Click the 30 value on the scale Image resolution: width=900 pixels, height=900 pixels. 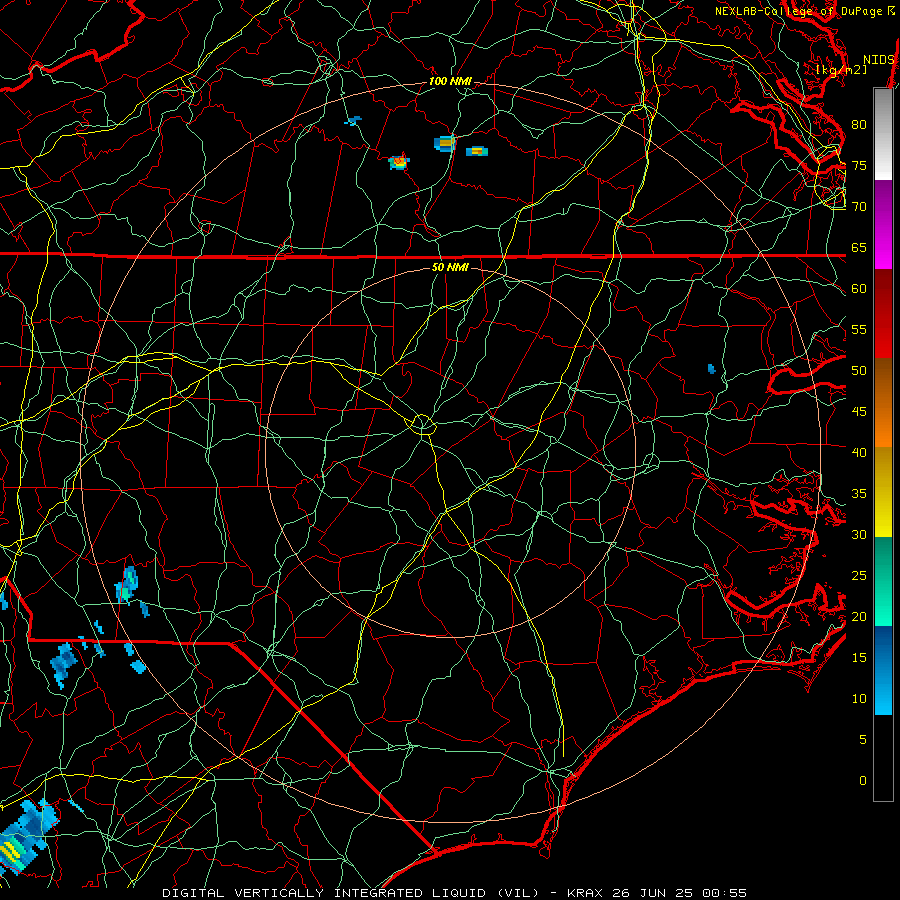[x=859, y=534]
